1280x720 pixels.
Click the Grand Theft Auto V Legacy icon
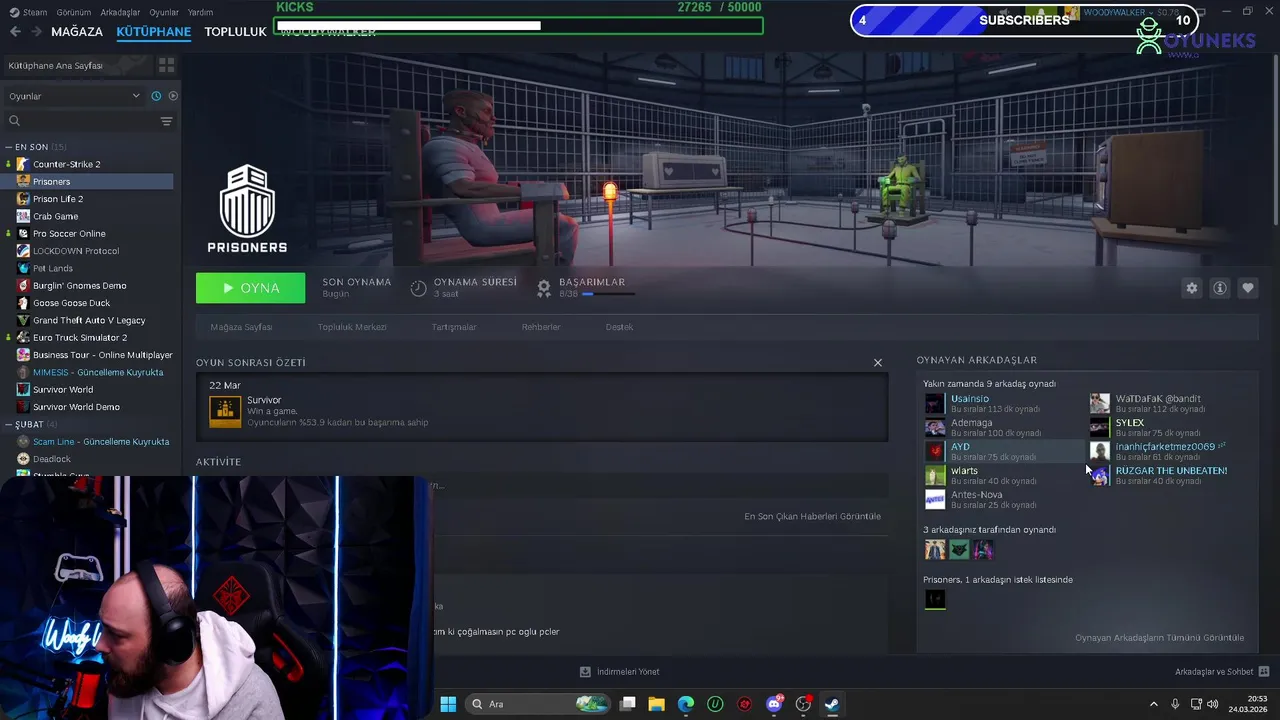pyautogui.click(x=24, y=320)
